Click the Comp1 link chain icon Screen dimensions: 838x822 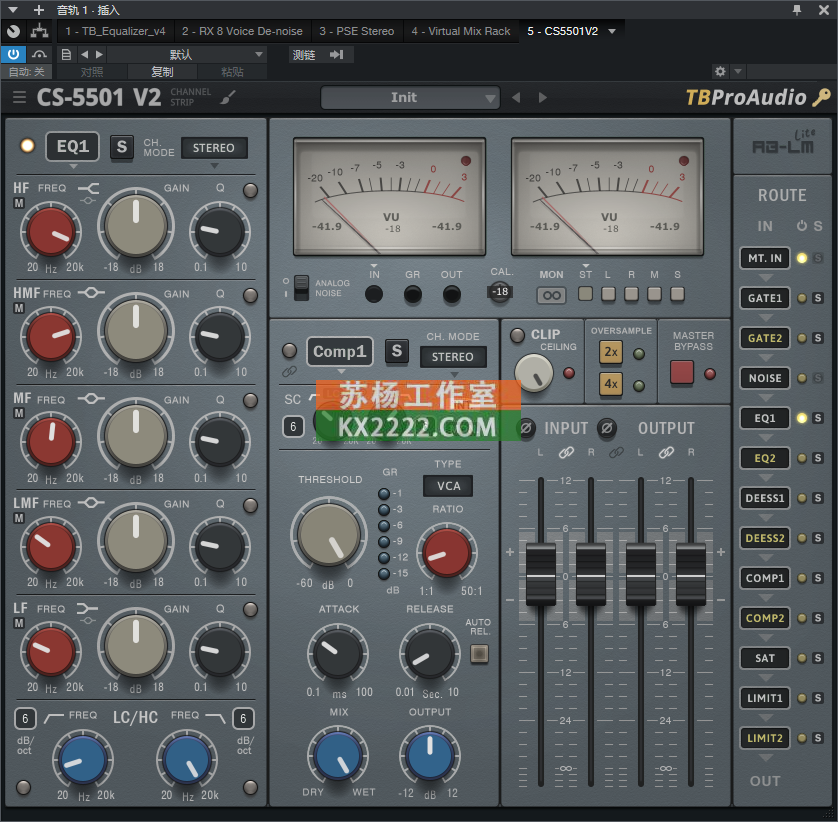[289, 371]
